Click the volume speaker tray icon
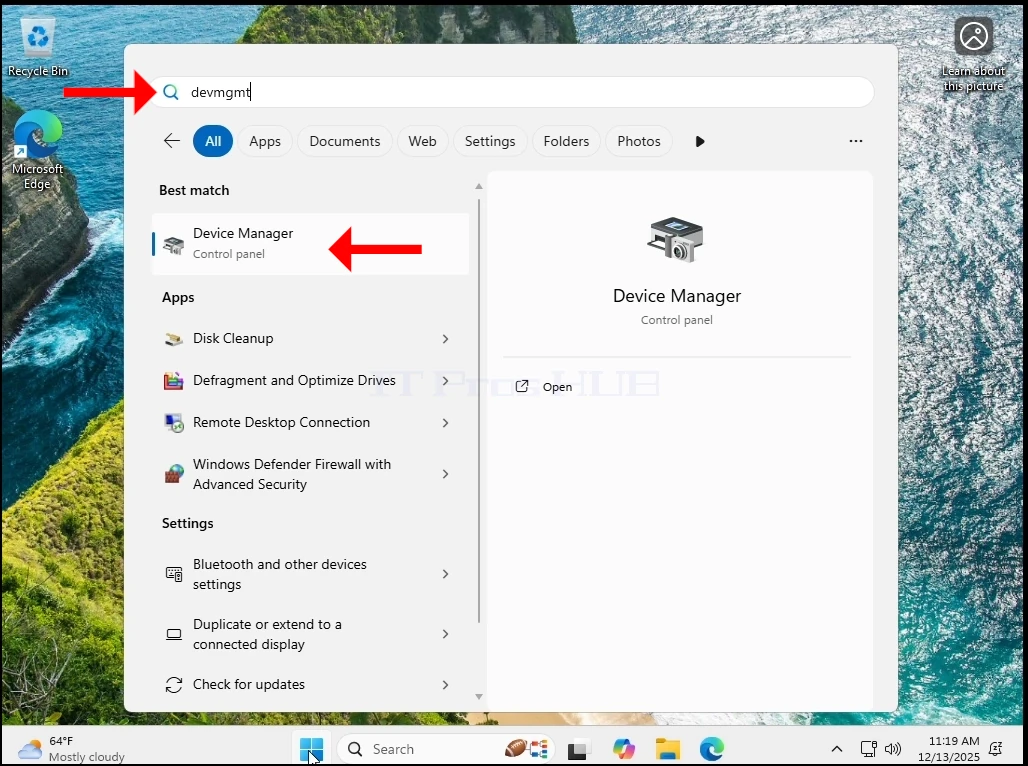 tap(893, 749)
